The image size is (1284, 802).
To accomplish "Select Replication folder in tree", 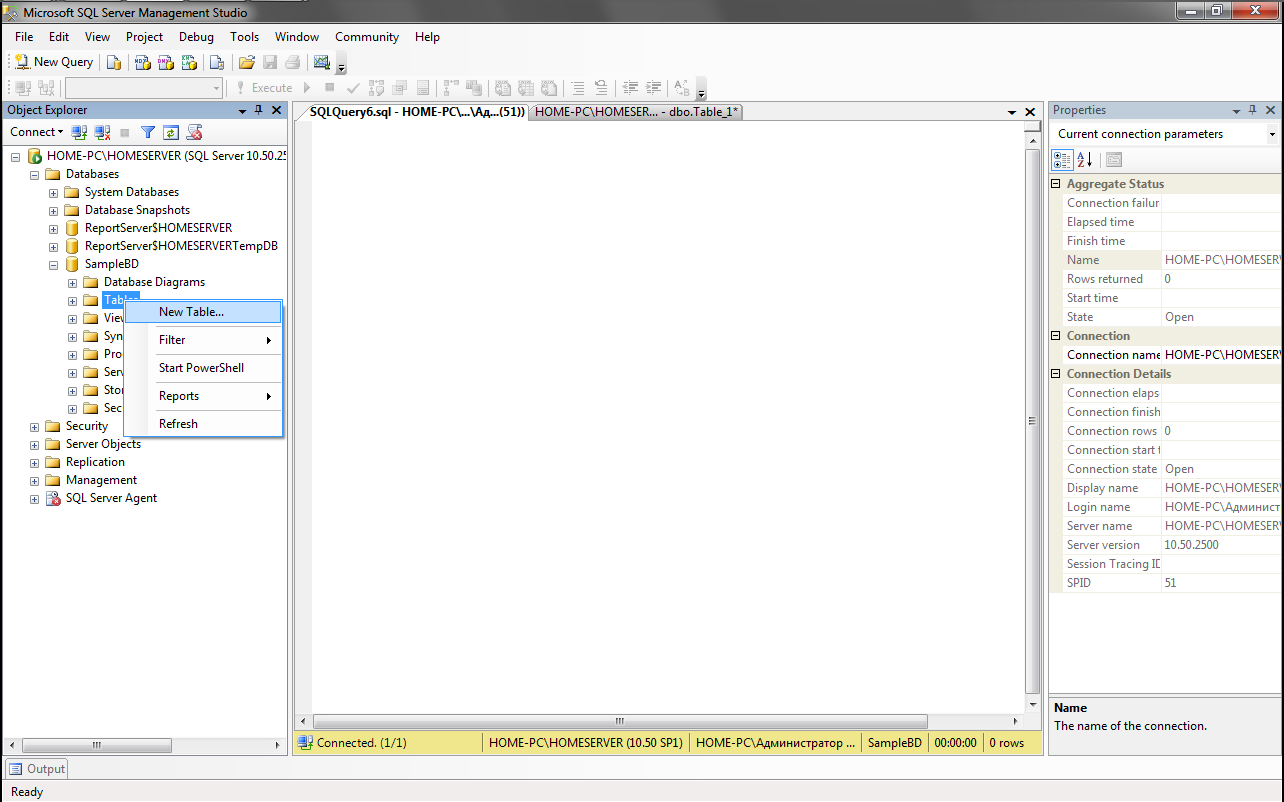I will 95,462.
